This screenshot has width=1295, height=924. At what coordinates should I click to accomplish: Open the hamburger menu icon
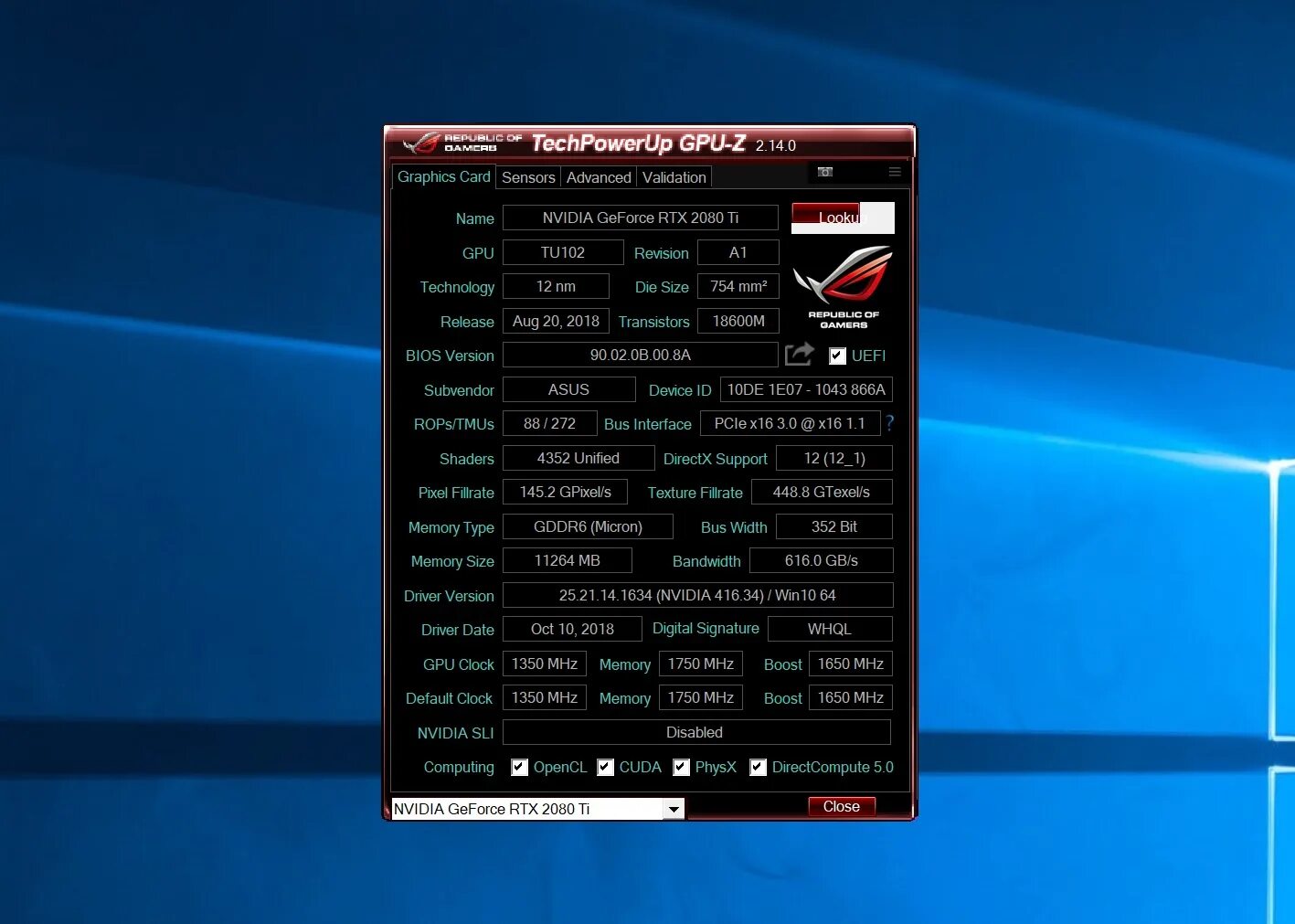point(895,172)
